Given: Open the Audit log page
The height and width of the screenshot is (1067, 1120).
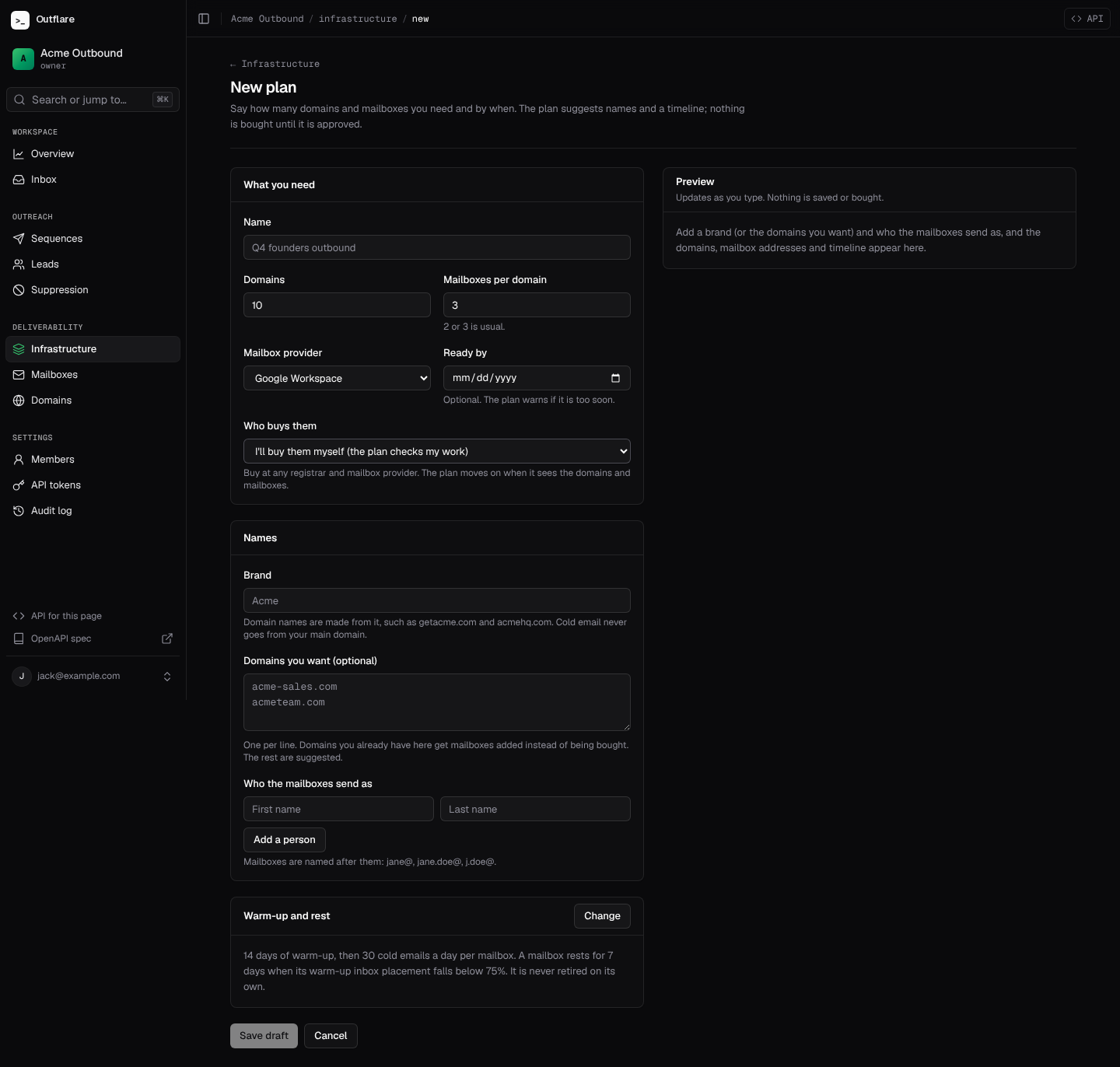Looking at the screenshot, I should coord(93,511).
